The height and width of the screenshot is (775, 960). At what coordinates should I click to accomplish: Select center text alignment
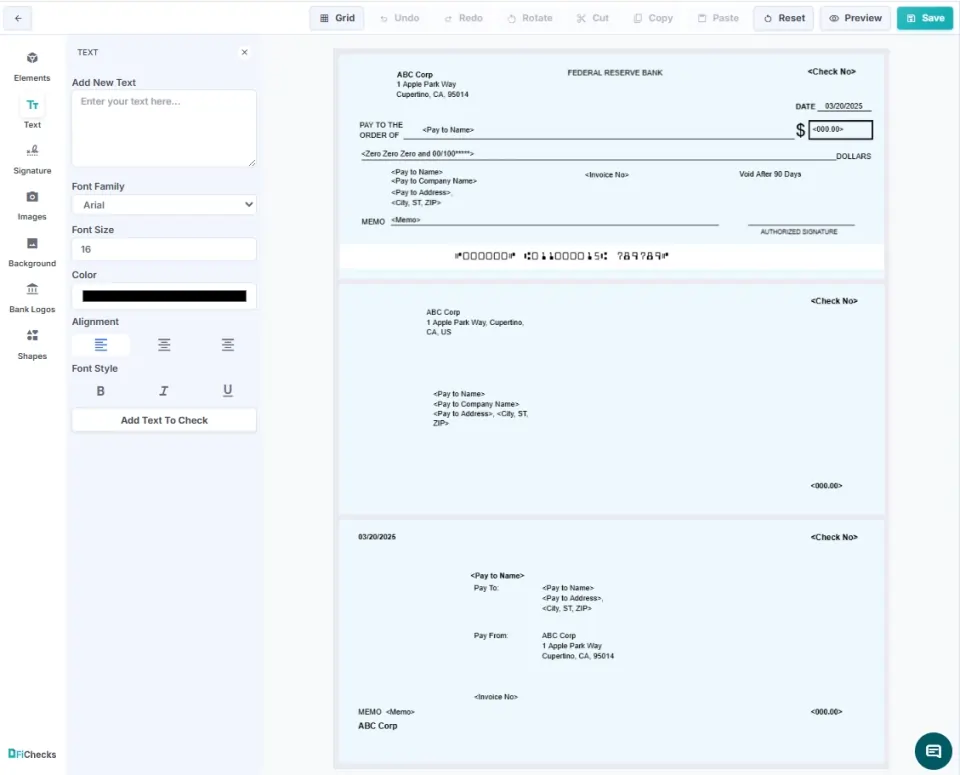164,345
